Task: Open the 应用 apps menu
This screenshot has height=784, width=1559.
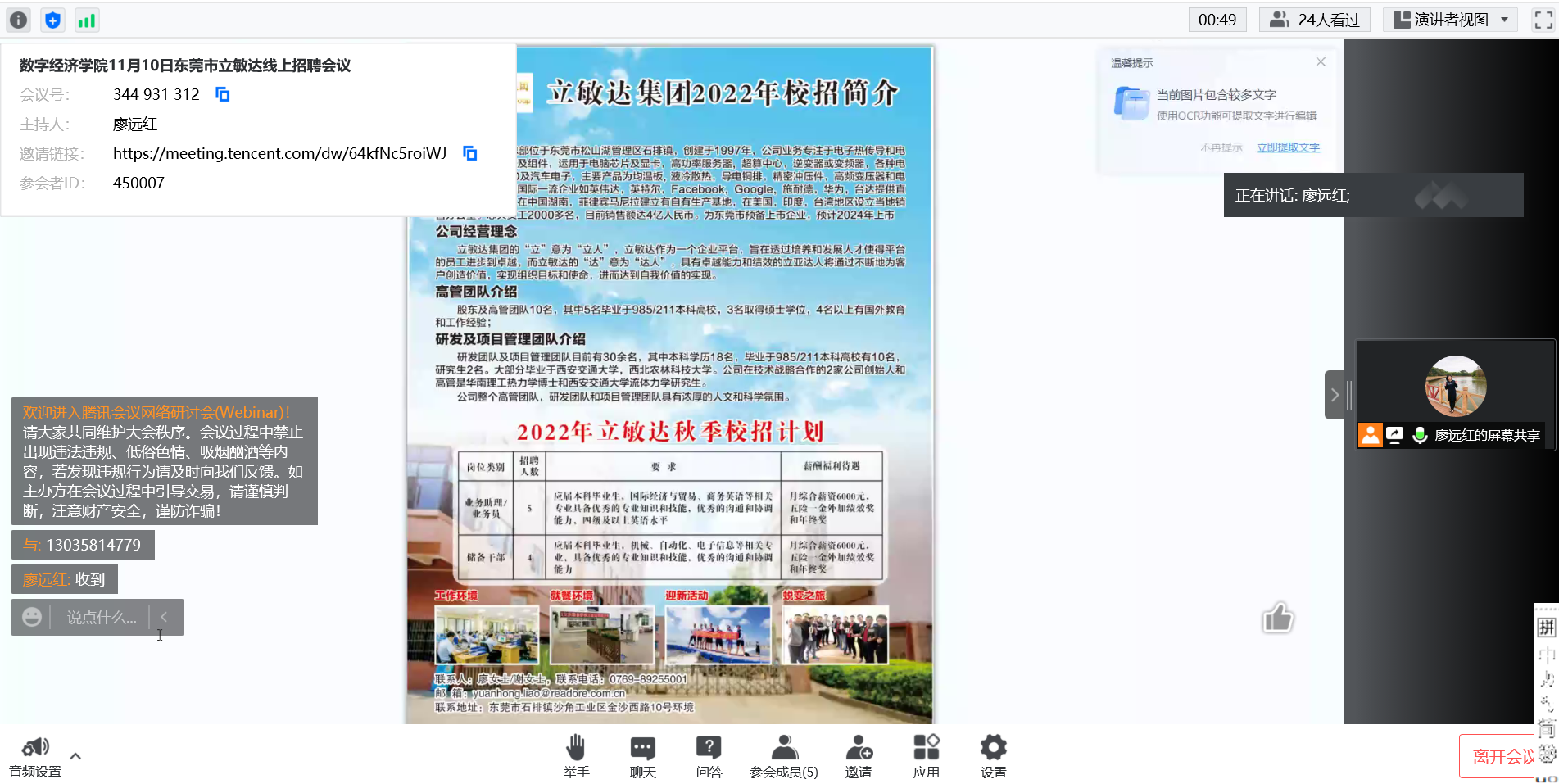Action: 927,756
